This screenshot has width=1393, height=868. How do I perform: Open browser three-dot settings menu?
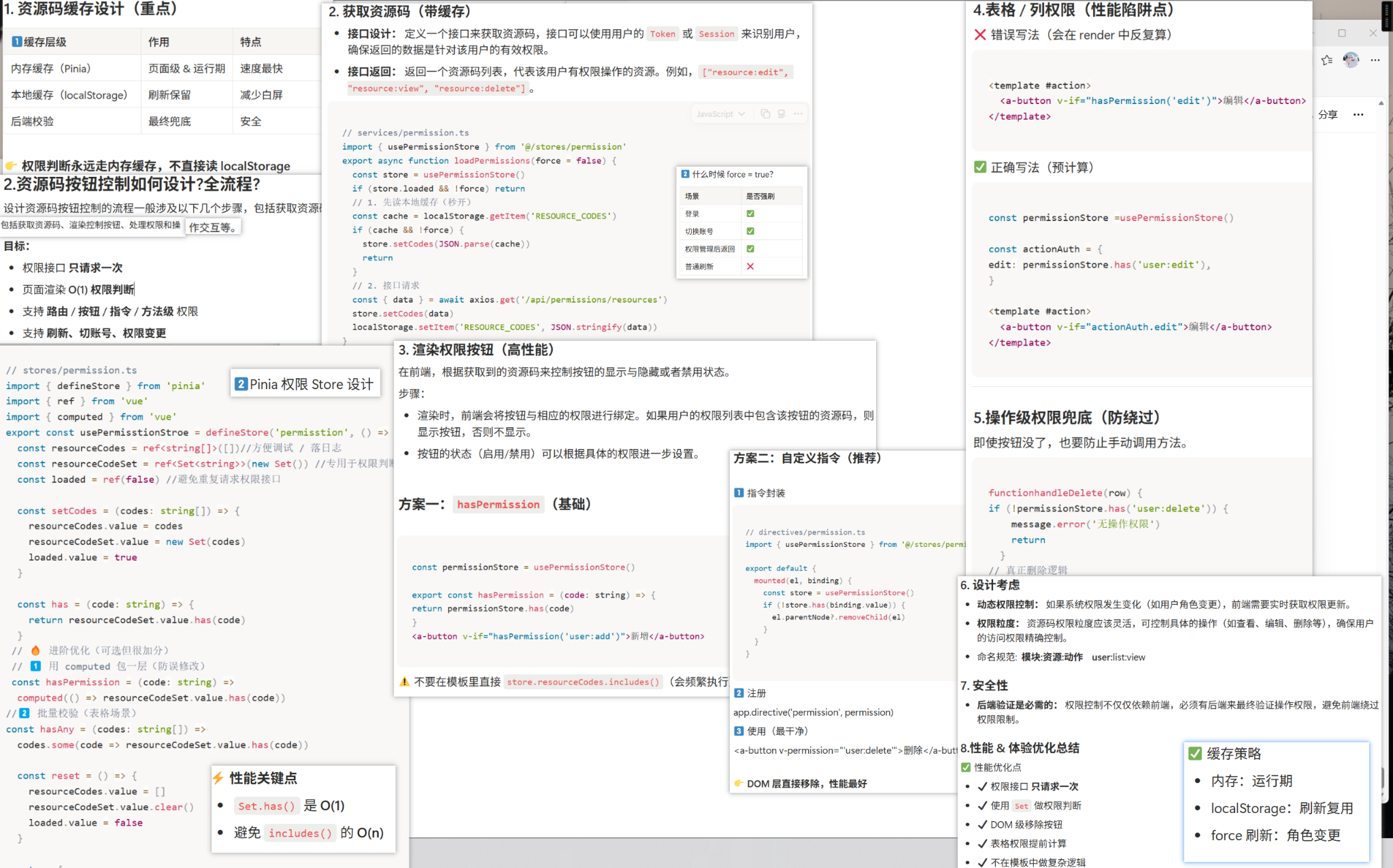coord(1375,60)
